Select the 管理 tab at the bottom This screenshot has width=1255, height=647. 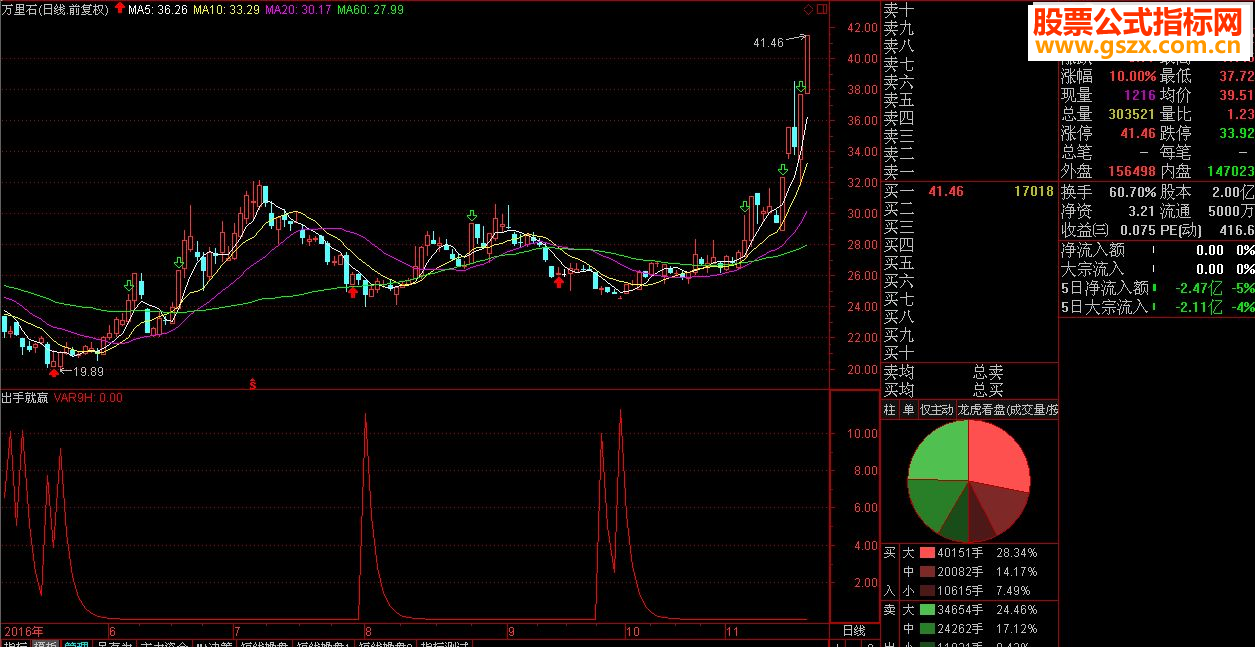coord(76,644)
